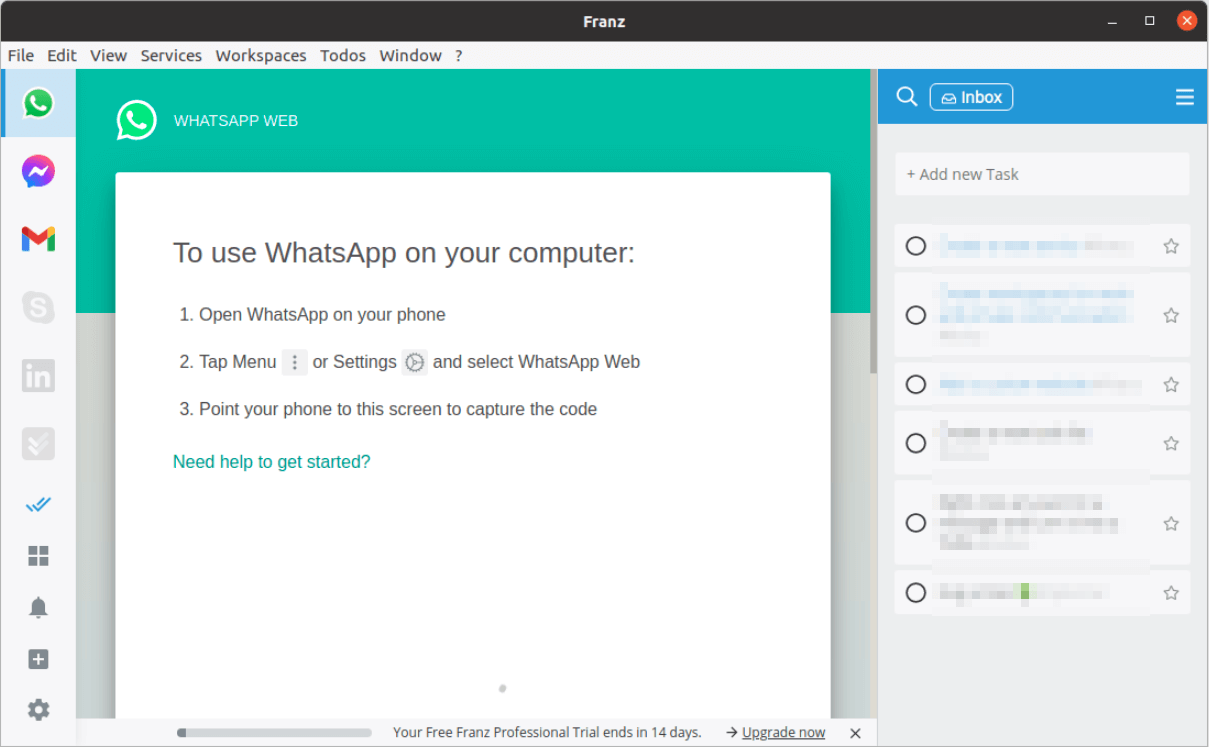Click the WhatsApp page vertical scrollbar
The width and height of the screenshot is (1209, 747).
click(873, 222)
